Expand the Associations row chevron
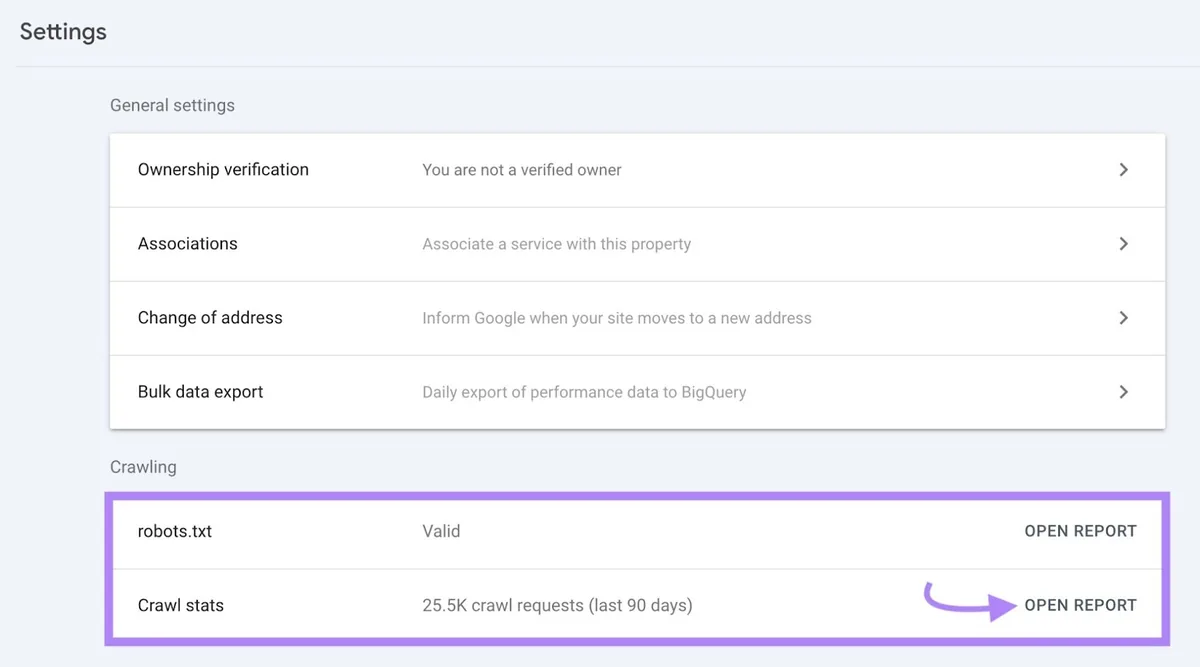Screen dimensions: 1200x667 (x=1123, y=244)
